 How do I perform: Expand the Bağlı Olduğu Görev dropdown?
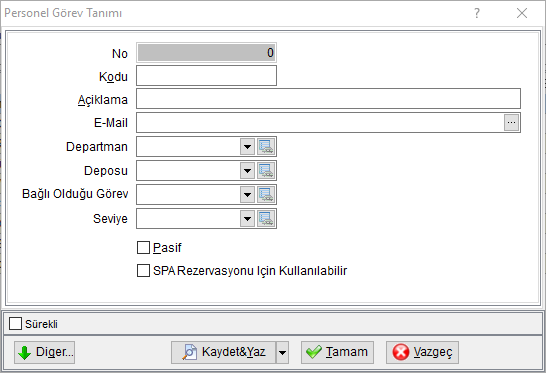(248, 194)
